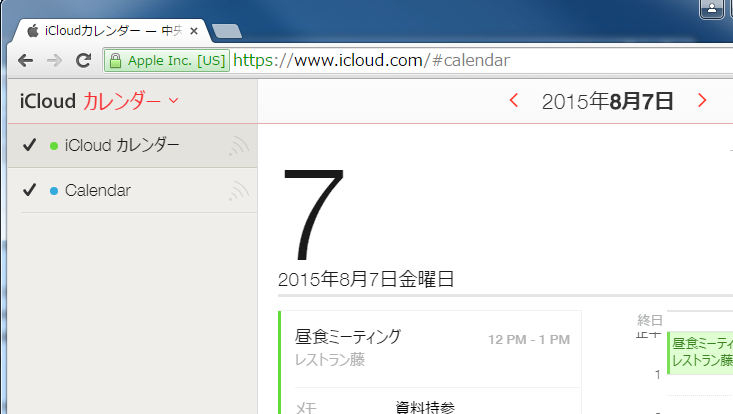Viewport: 733px width, 414px height.
Task: Click the icloud.com address bar URL
Action: [371, 60]
